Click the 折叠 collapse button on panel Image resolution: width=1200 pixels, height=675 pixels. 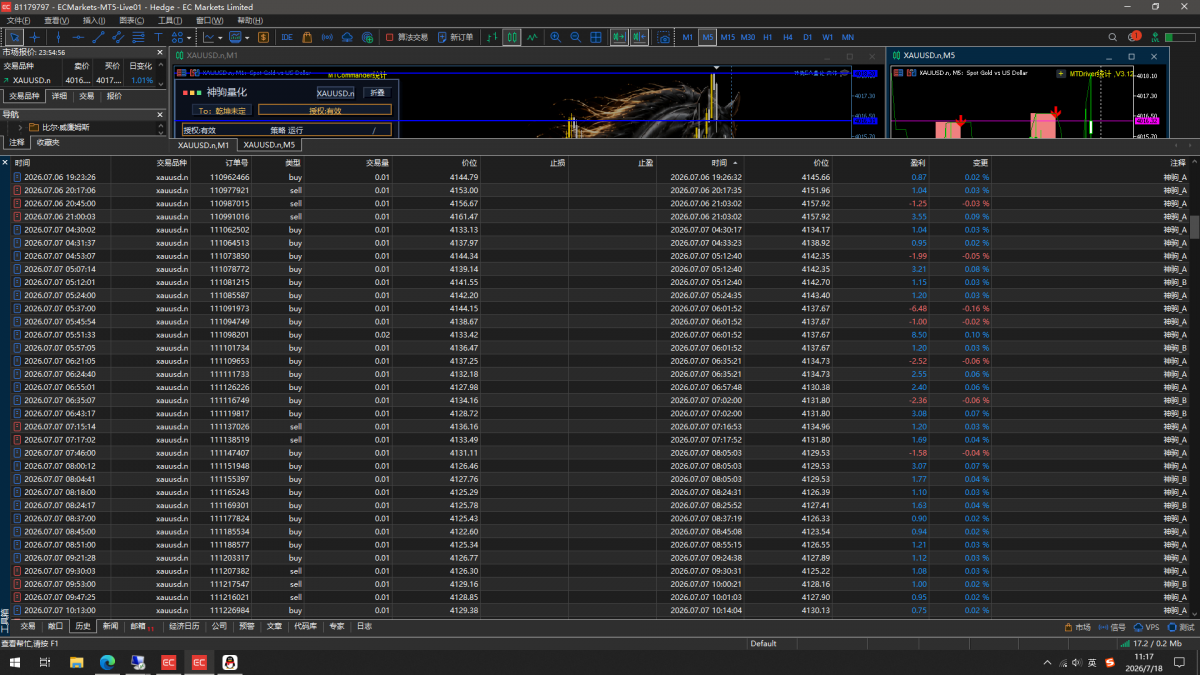376,92
